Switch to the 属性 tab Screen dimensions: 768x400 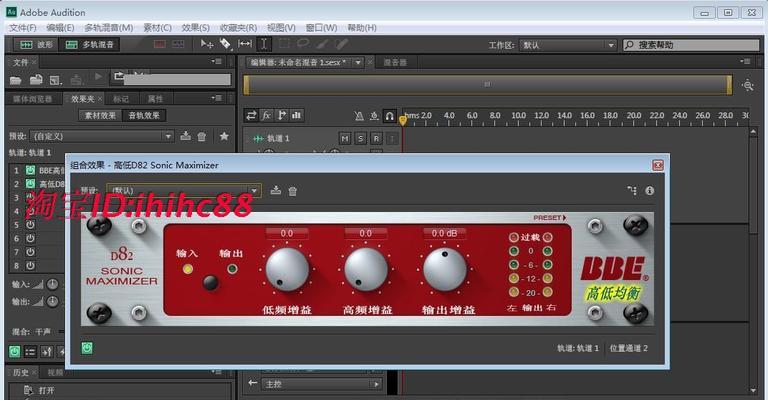[x=155, y=99]
